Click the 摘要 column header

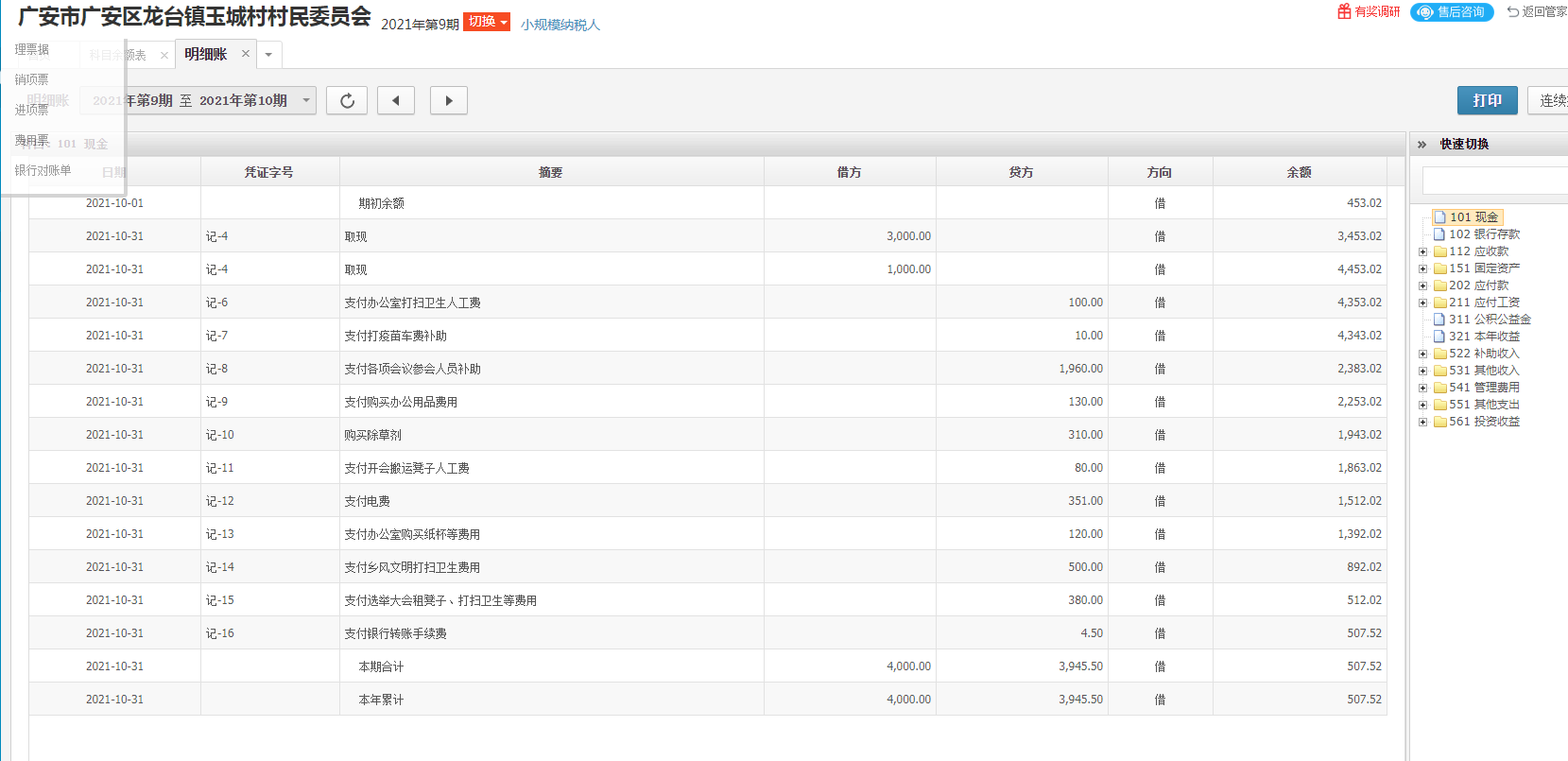click(551, 172)
